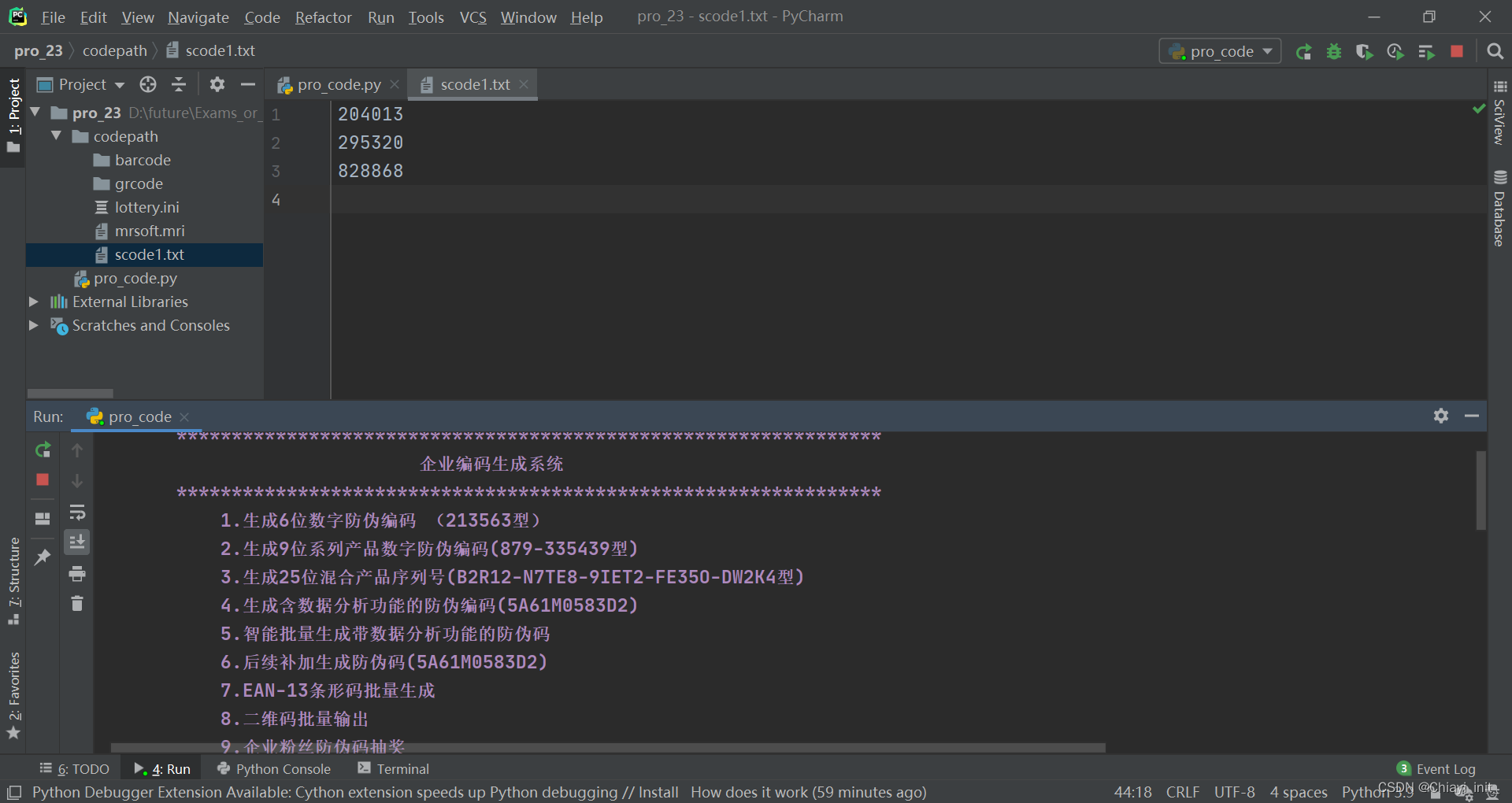Viewport: 1512px width, 803px height.
Task: Open the Navigate menu
Action: 198,17
